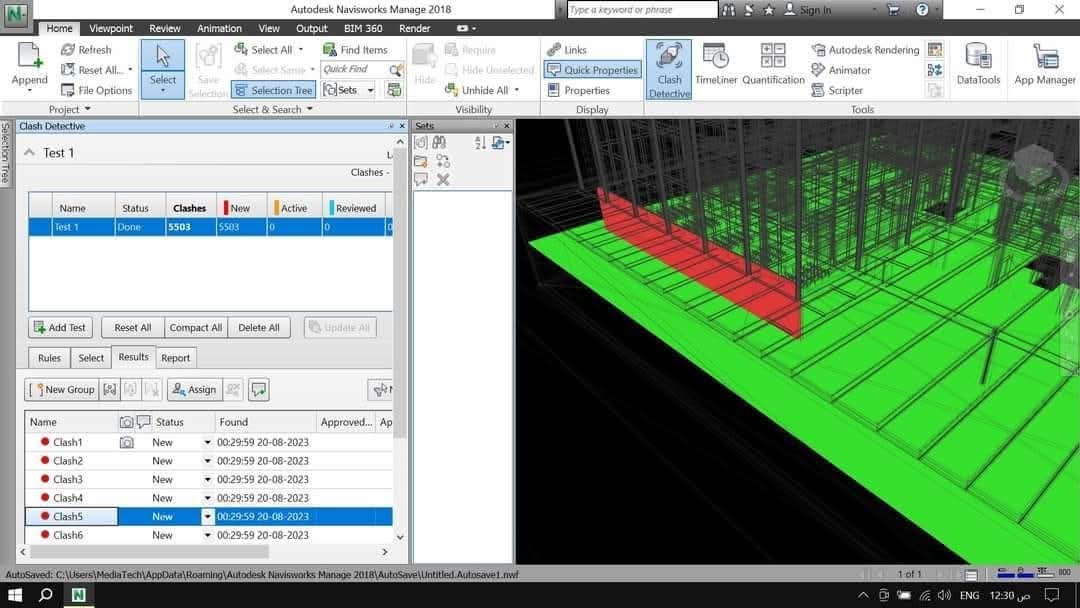
Task: Open the Animator tool
Action: click(841, 70)
